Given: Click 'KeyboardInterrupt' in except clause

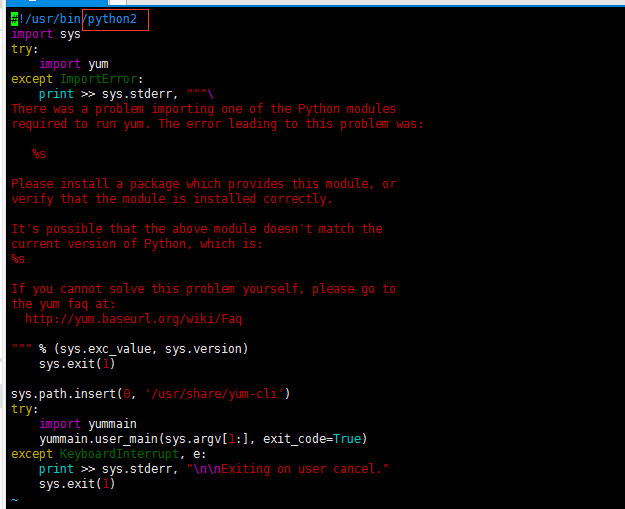Looking at the screenshot, I should 119,454.
